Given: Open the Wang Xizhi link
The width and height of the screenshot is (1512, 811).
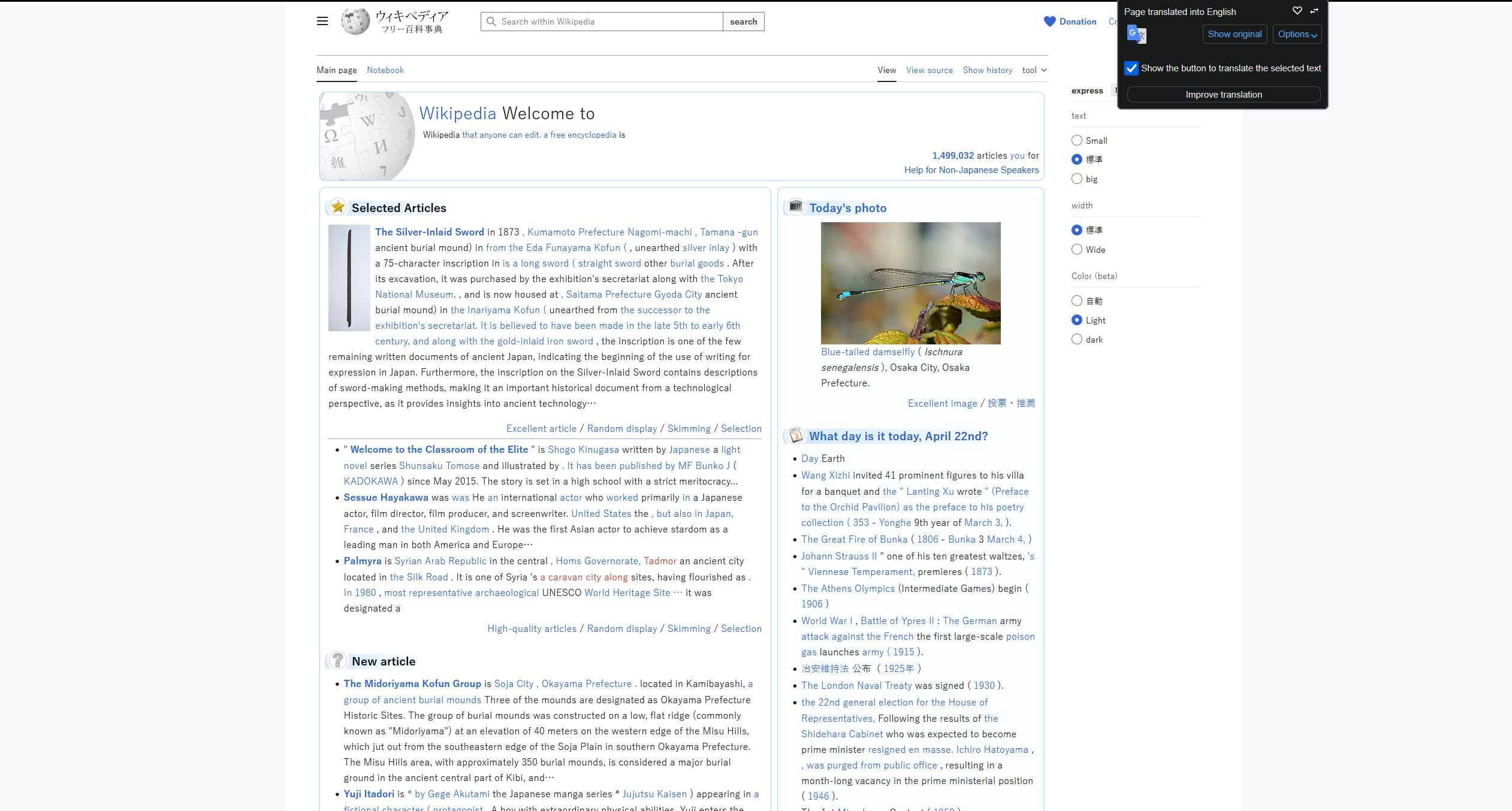Looking at the screenshot, I should 826,475.
